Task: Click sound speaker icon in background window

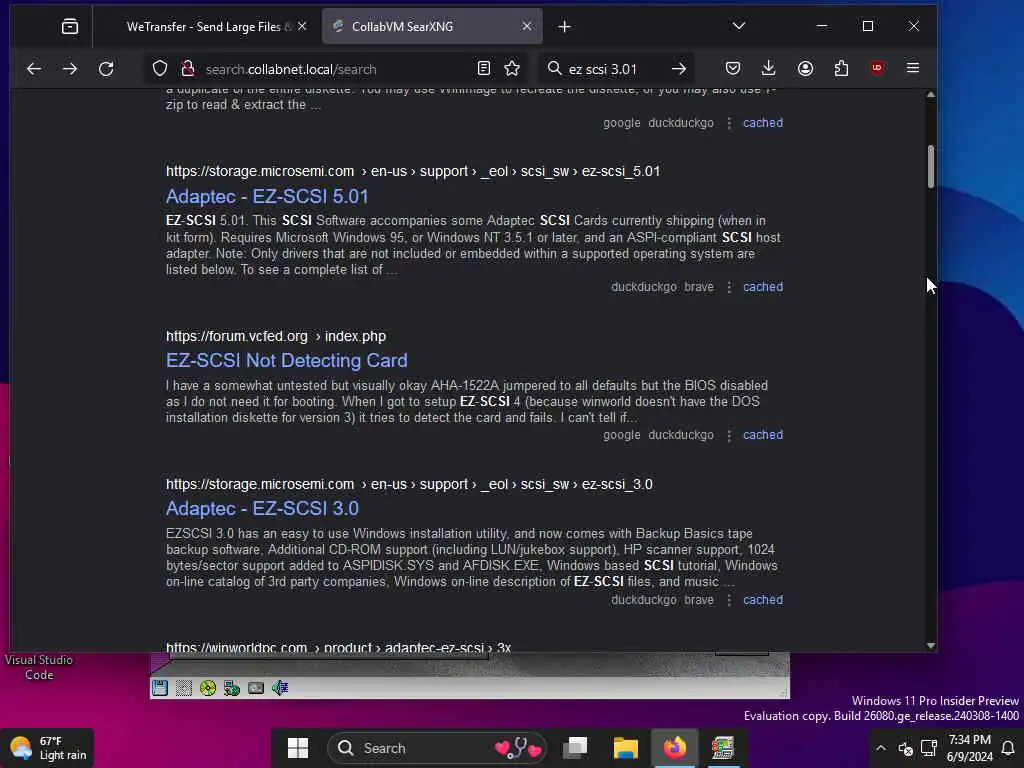Action: coord(280,688)
